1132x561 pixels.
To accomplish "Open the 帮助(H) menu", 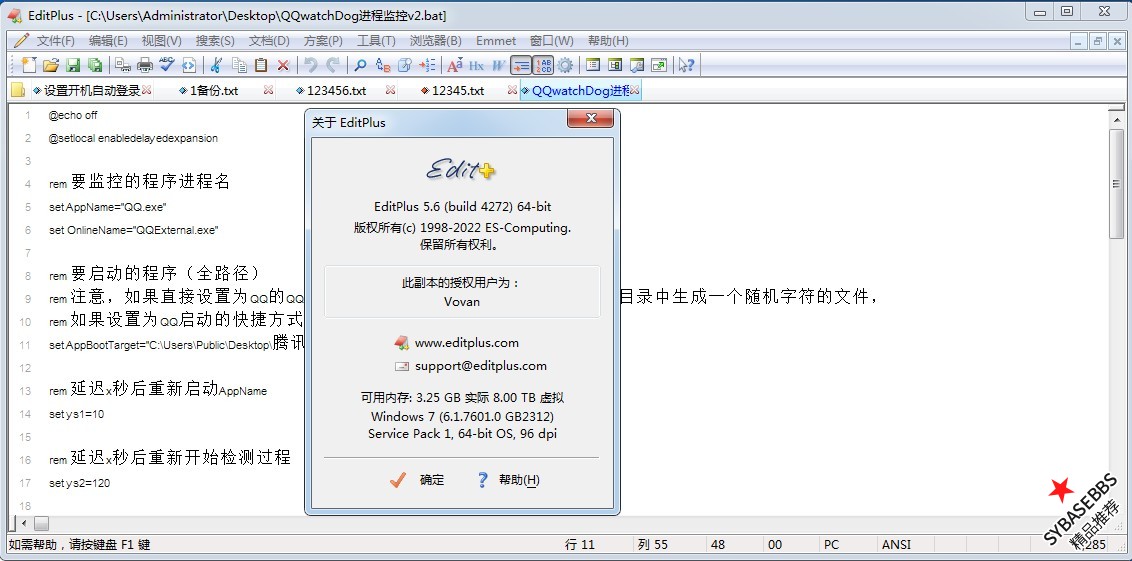I will click(608, 41).
